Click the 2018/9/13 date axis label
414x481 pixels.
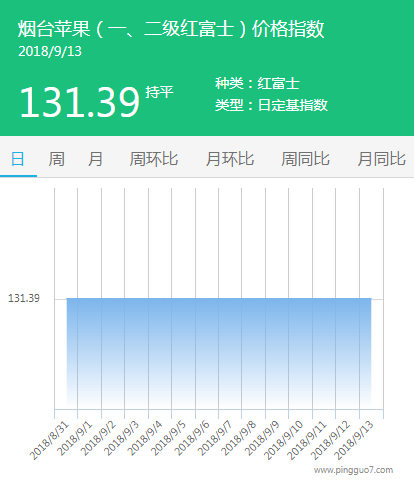pyautogui.click(x=354, y=440)
